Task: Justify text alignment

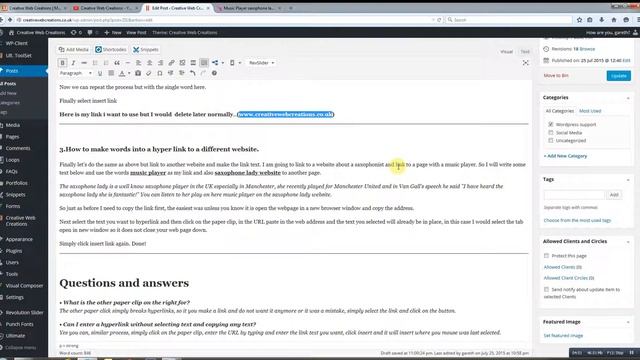Action: pyautogui.click(x=111, y=73)
